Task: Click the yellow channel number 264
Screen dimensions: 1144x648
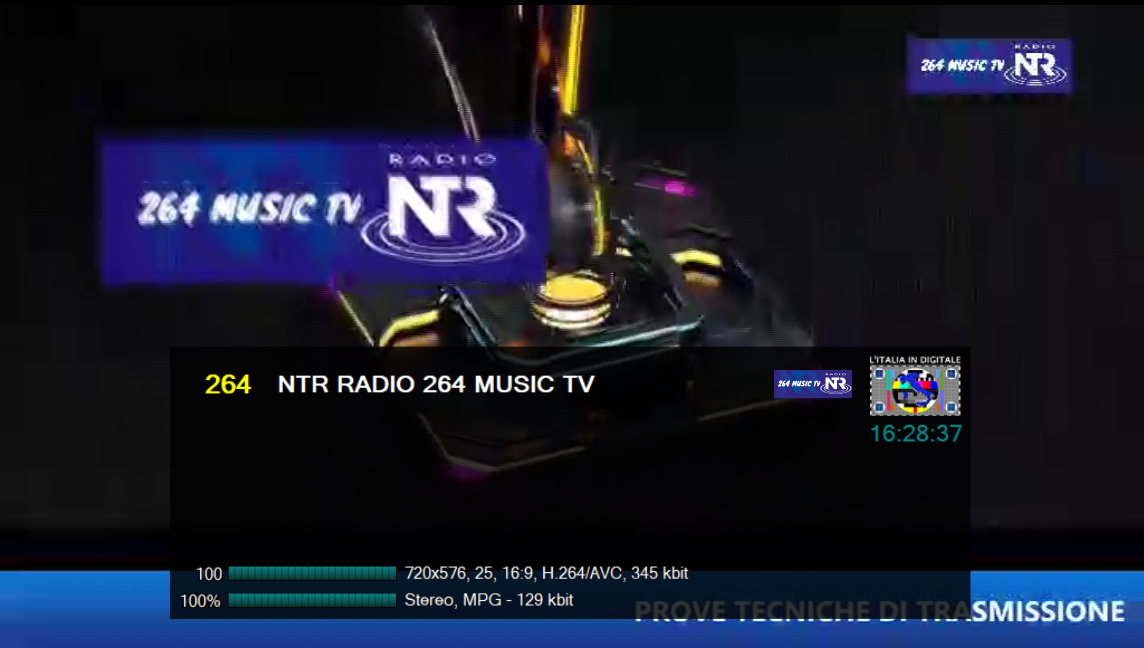Action: coord(228,385)
